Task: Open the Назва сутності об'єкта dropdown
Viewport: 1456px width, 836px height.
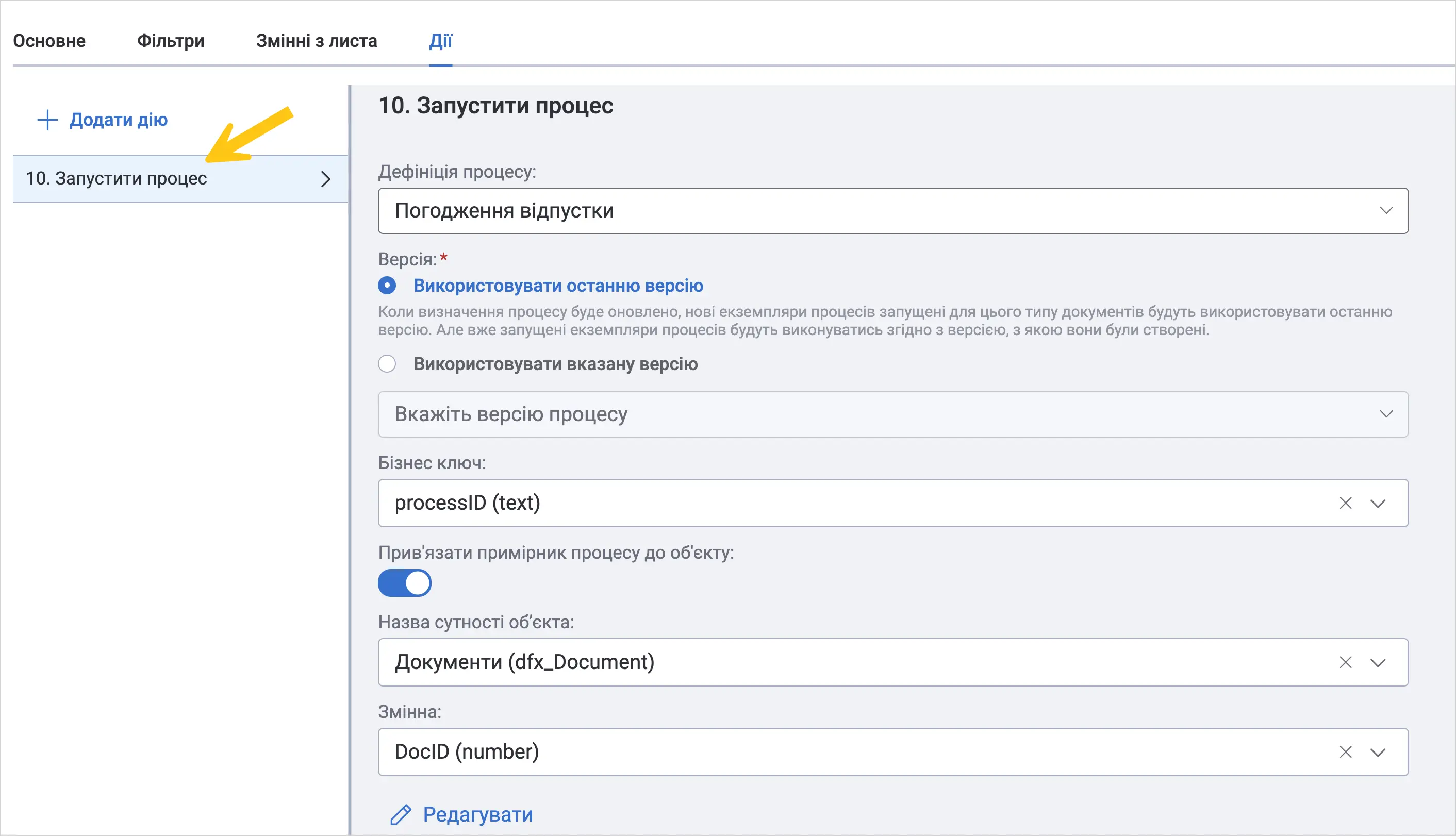Action: pos(892,662)
